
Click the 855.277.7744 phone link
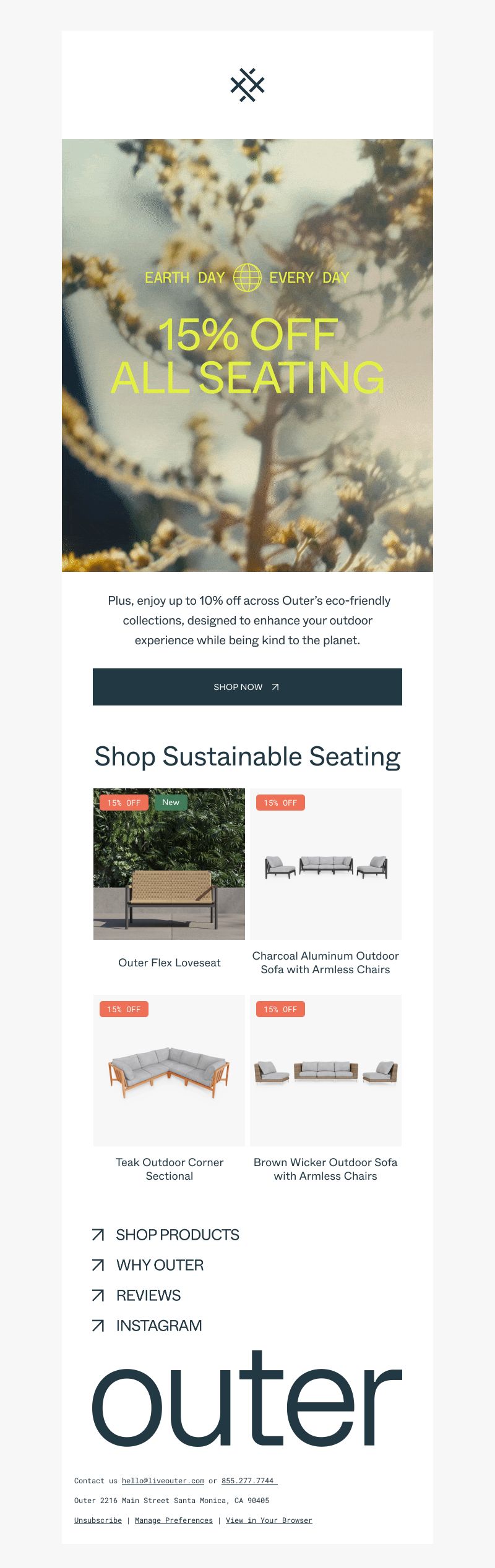coord(249,1481)
